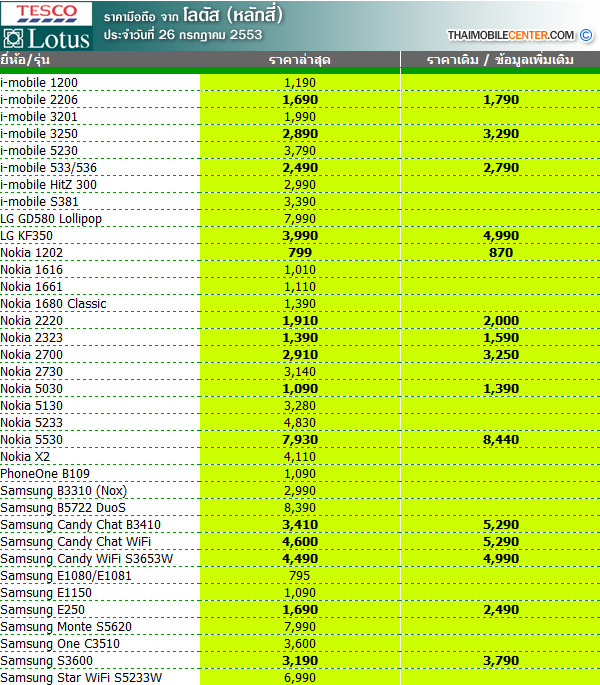Image resolution: width=600 pixels, height=685 pixels.
Task: Click the Nokia 2730 model name
Action: click(31, 372)
